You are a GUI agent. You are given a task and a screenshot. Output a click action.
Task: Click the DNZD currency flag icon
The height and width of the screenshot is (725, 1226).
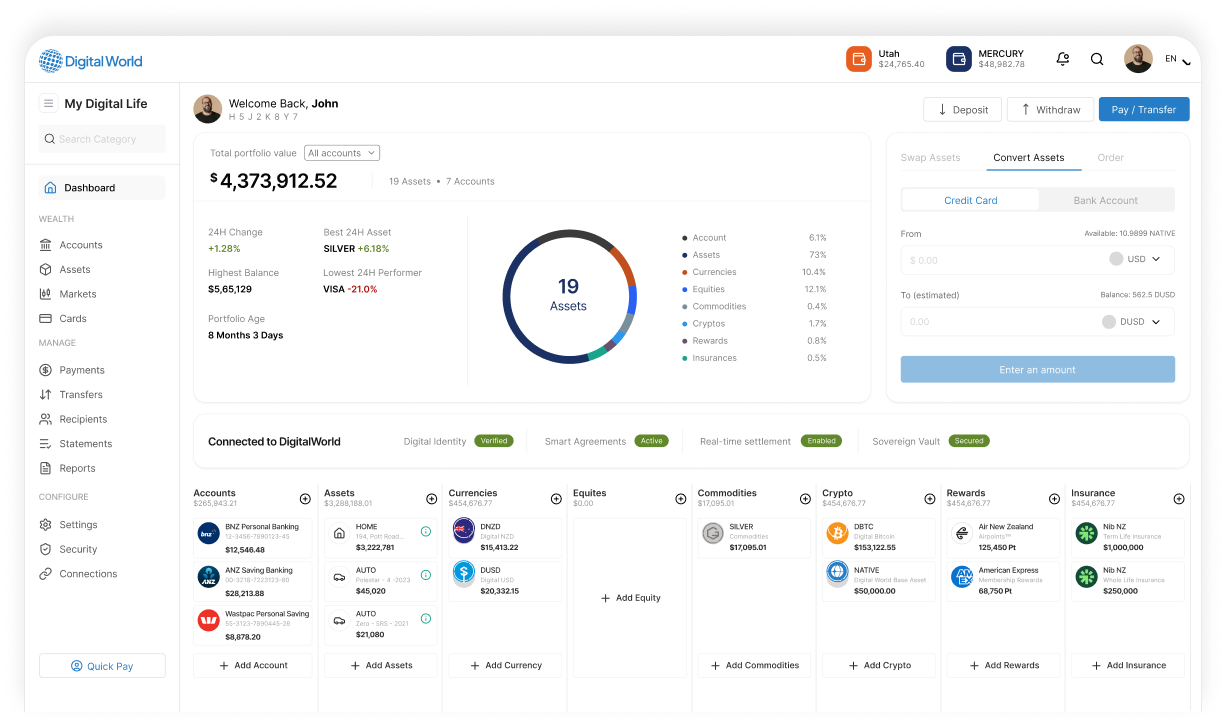tap(464, 531)
